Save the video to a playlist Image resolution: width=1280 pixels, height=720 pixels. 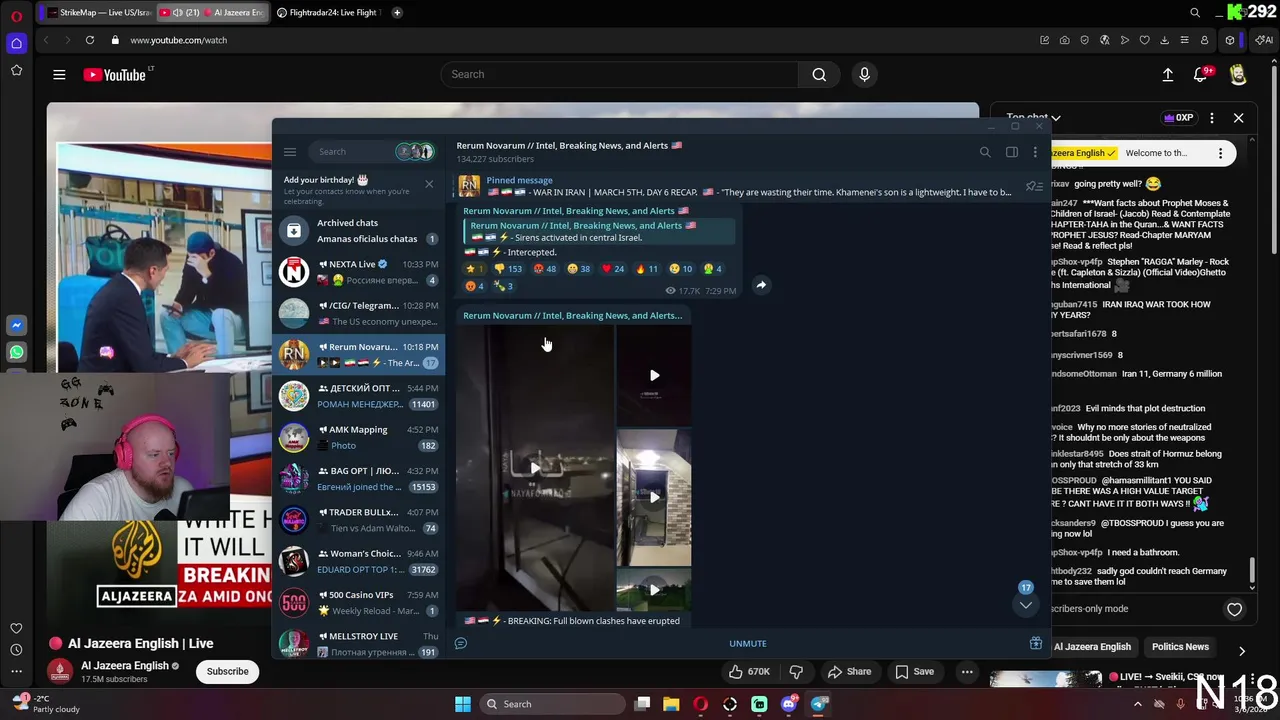914,671
